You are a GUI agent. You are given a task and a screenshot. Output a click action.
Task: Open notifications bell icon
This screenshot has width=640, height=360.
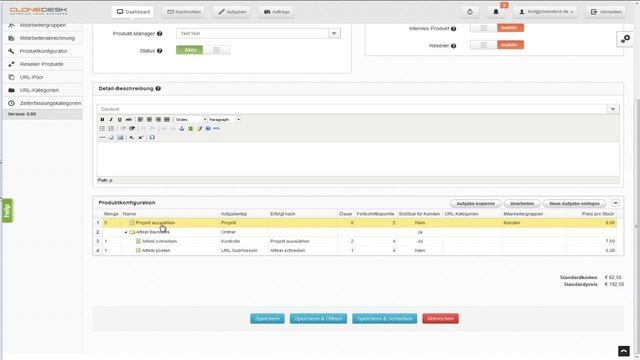[496, 12]
